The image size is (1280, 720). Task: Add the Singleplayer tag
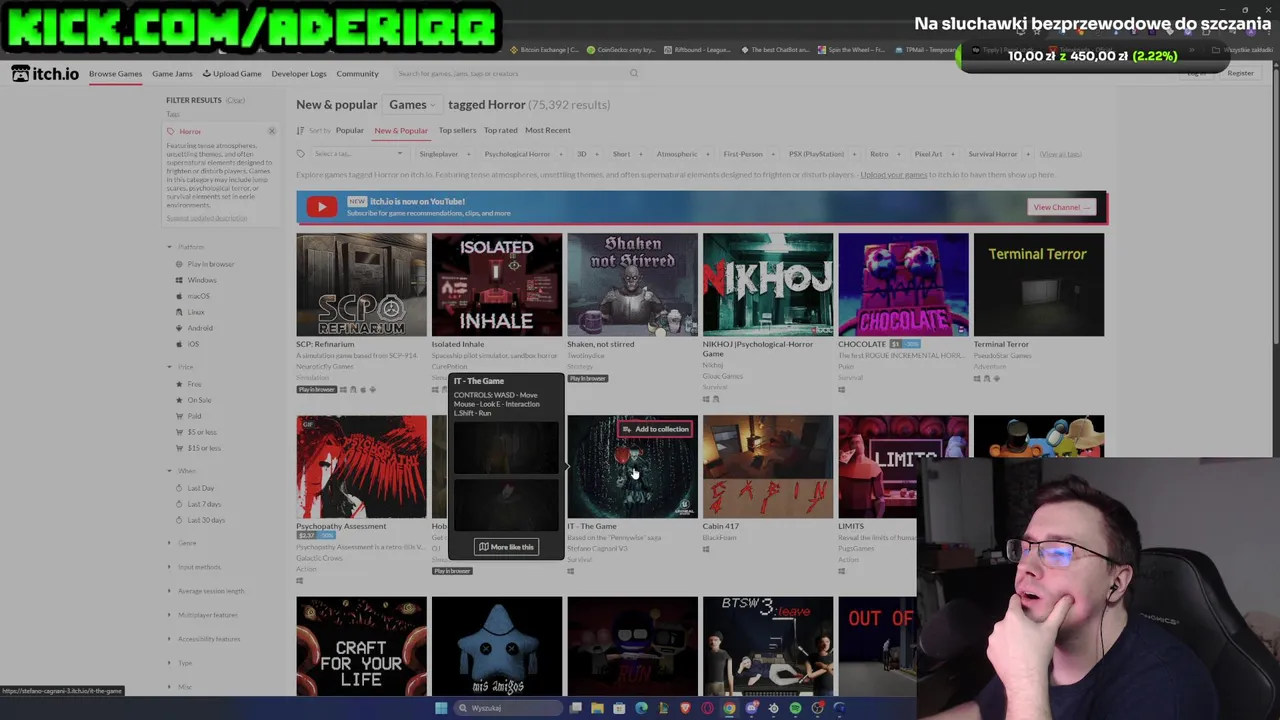pos(444,154)
